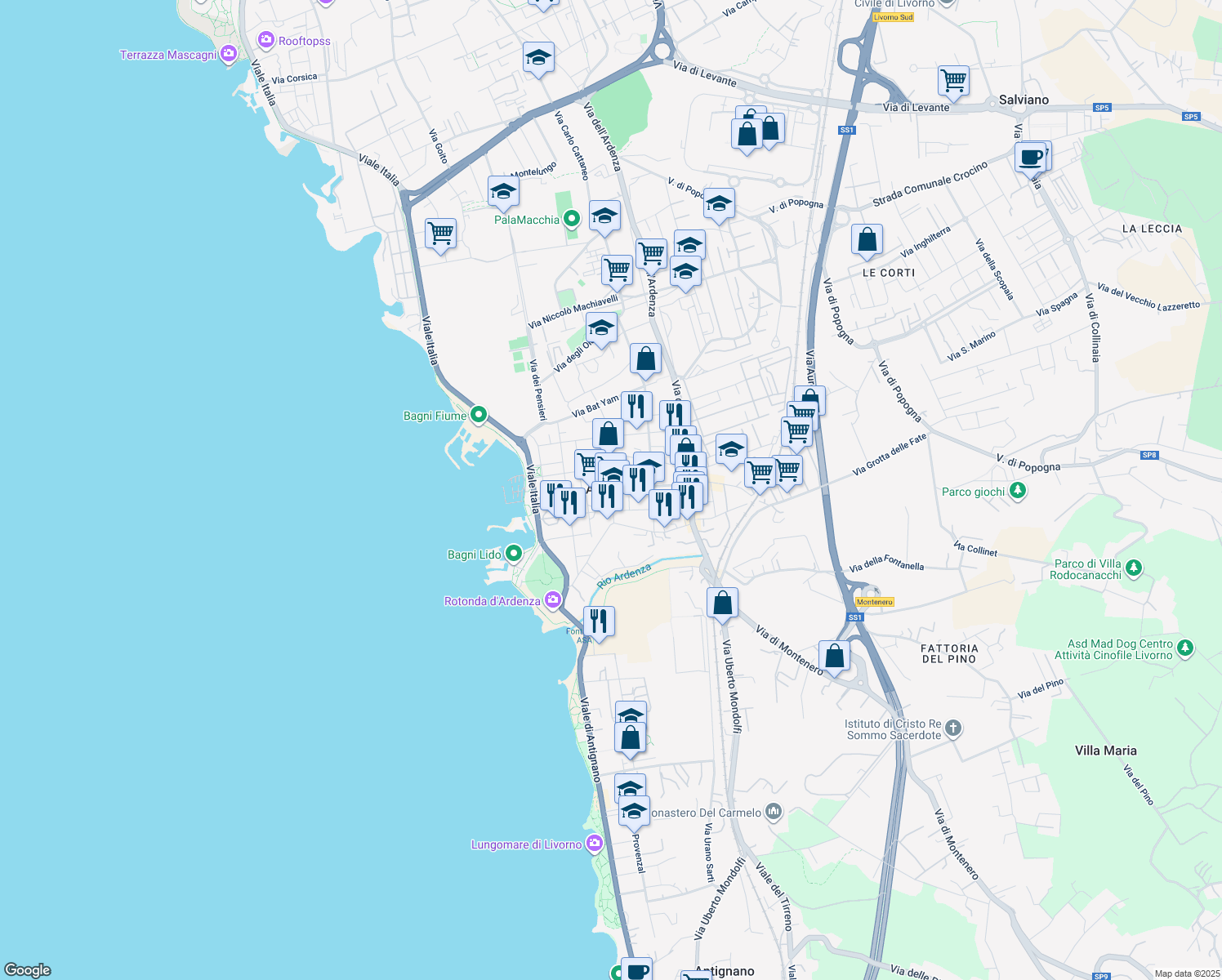The image size is (1222, 980).
Task: Select the Istituto di Cristo Re church marker
Action: tap(953, 728)
